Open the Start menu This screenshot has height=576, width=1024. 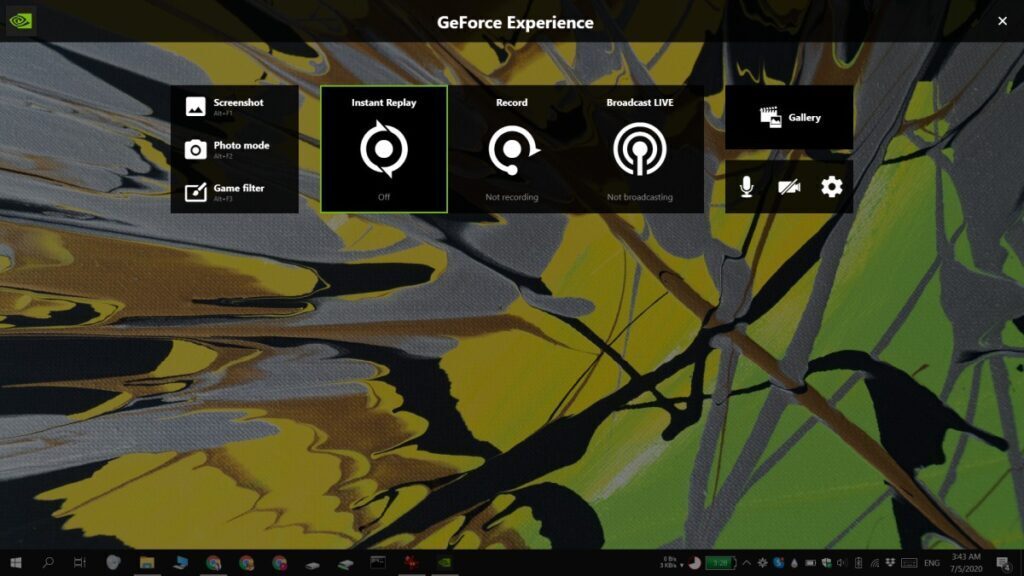point(14,562)
